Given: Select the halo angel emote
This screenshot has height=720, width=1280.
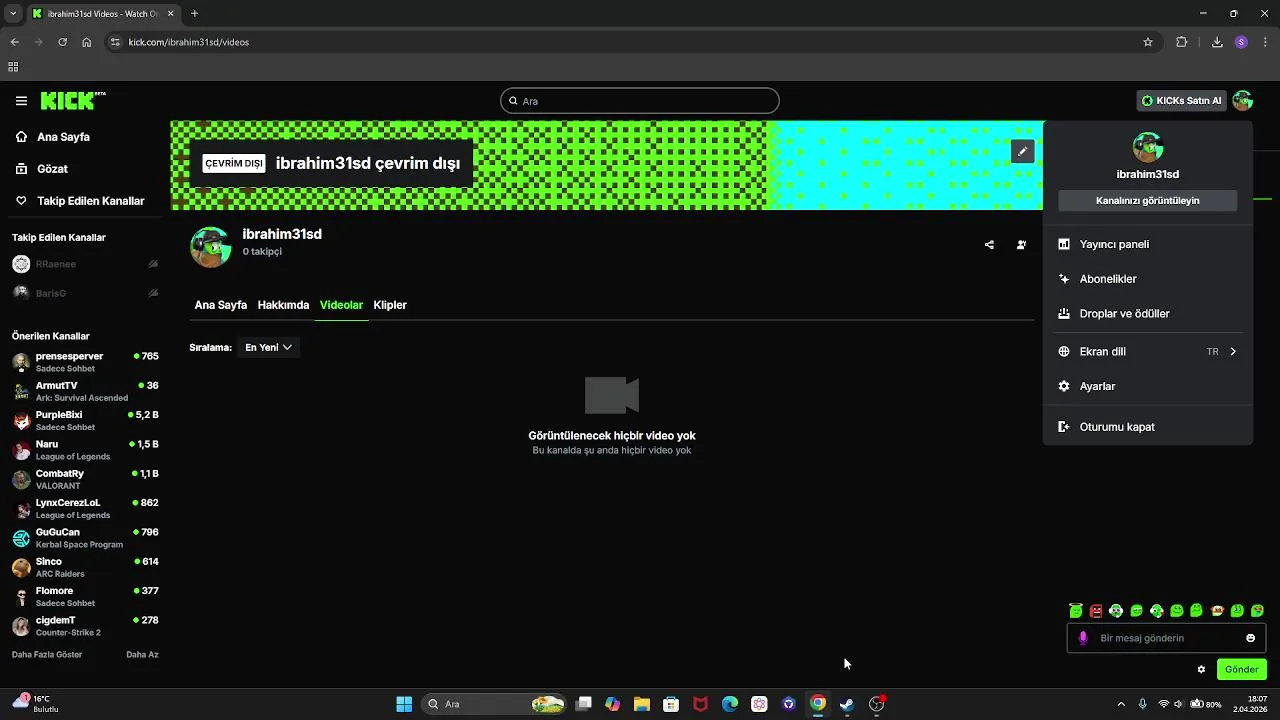Looking at the screenshot, I should coord(1076,610).
